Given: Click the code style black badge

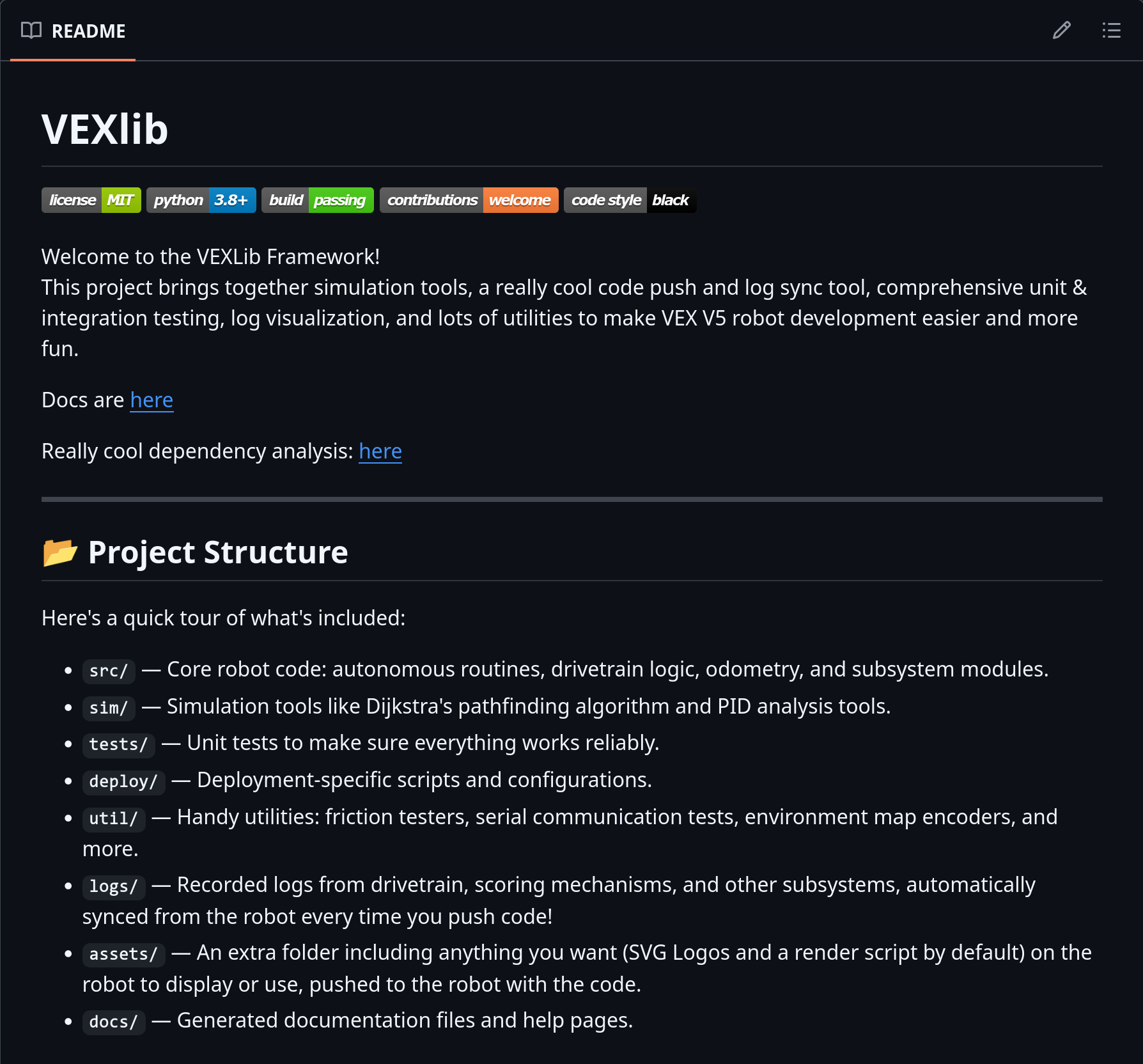Looking at the screenshot, I should [x=630, y=199].
